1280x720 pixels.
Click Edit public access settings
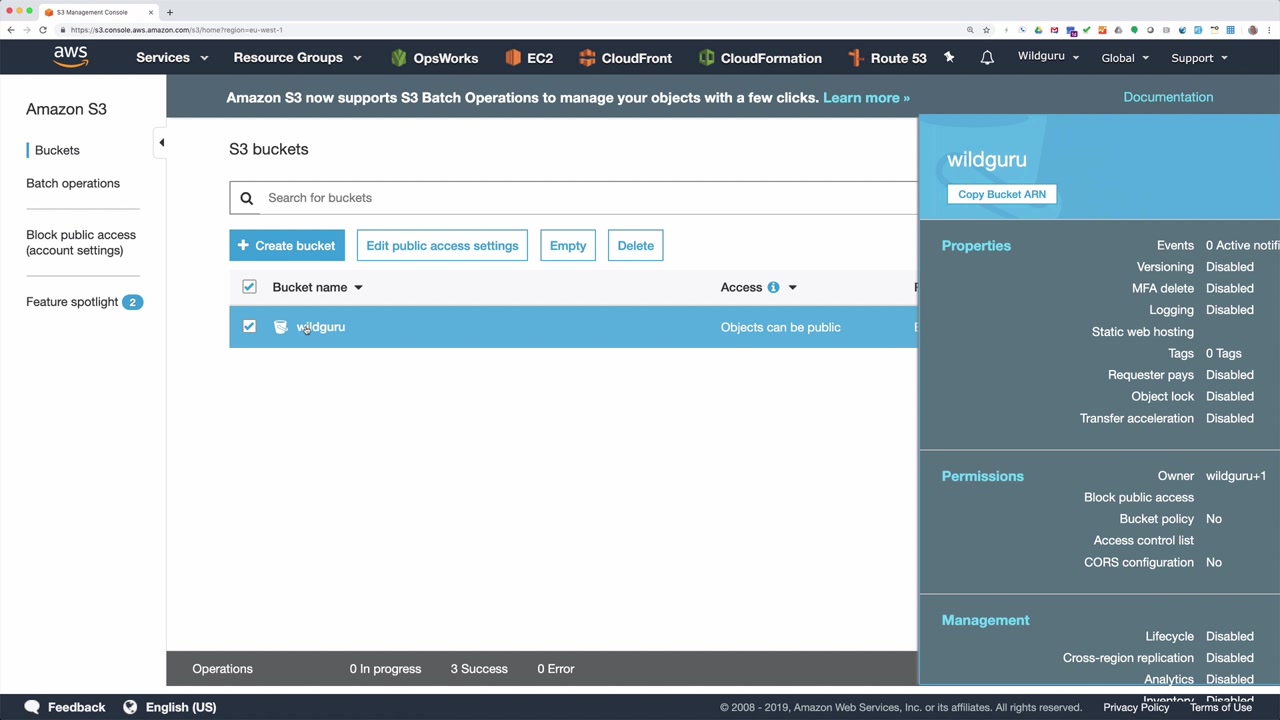tap(442, 246)
